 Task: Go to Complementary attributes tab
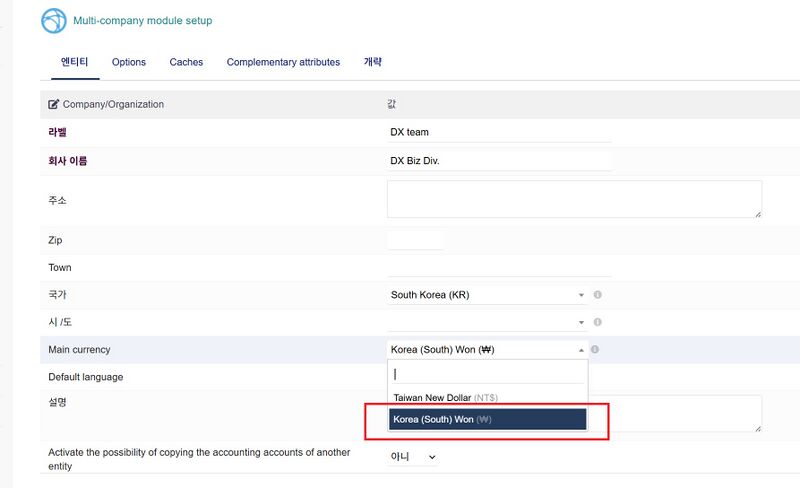pos(283,62)
